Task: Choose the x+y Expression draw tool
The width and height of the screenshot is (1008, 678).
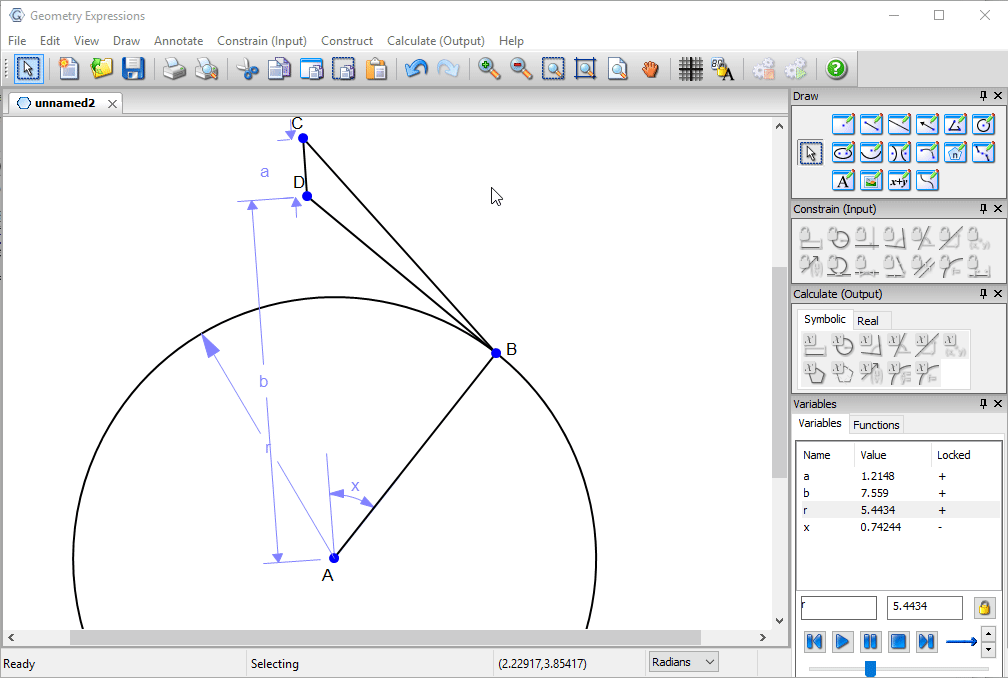Action: (899, 181)
